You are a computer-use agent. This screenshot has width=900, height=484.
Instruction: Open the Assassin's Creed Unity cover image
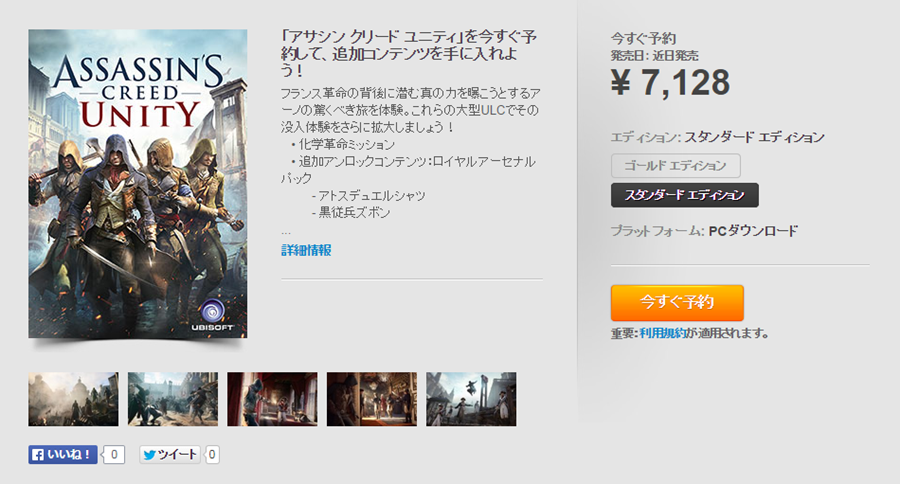pyautogui.click(x=138, y=184)
